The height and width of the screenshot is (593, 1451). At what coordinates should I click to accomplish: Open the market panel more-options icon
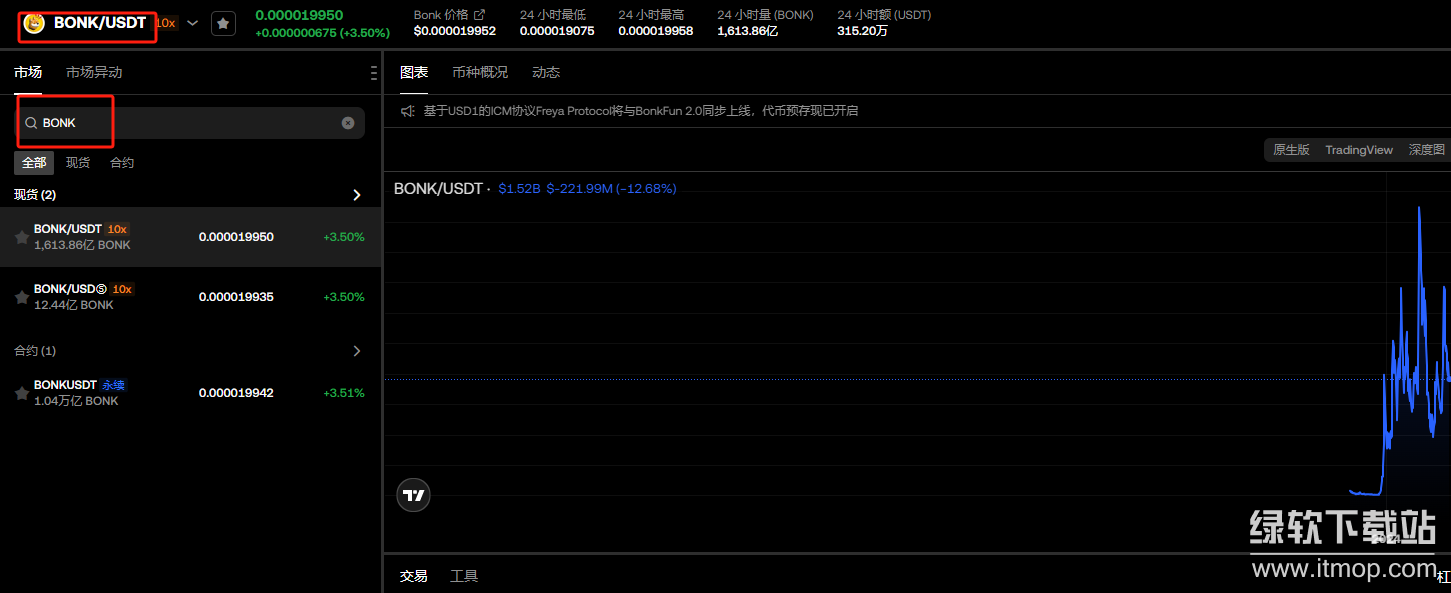[x=373, y=73]
